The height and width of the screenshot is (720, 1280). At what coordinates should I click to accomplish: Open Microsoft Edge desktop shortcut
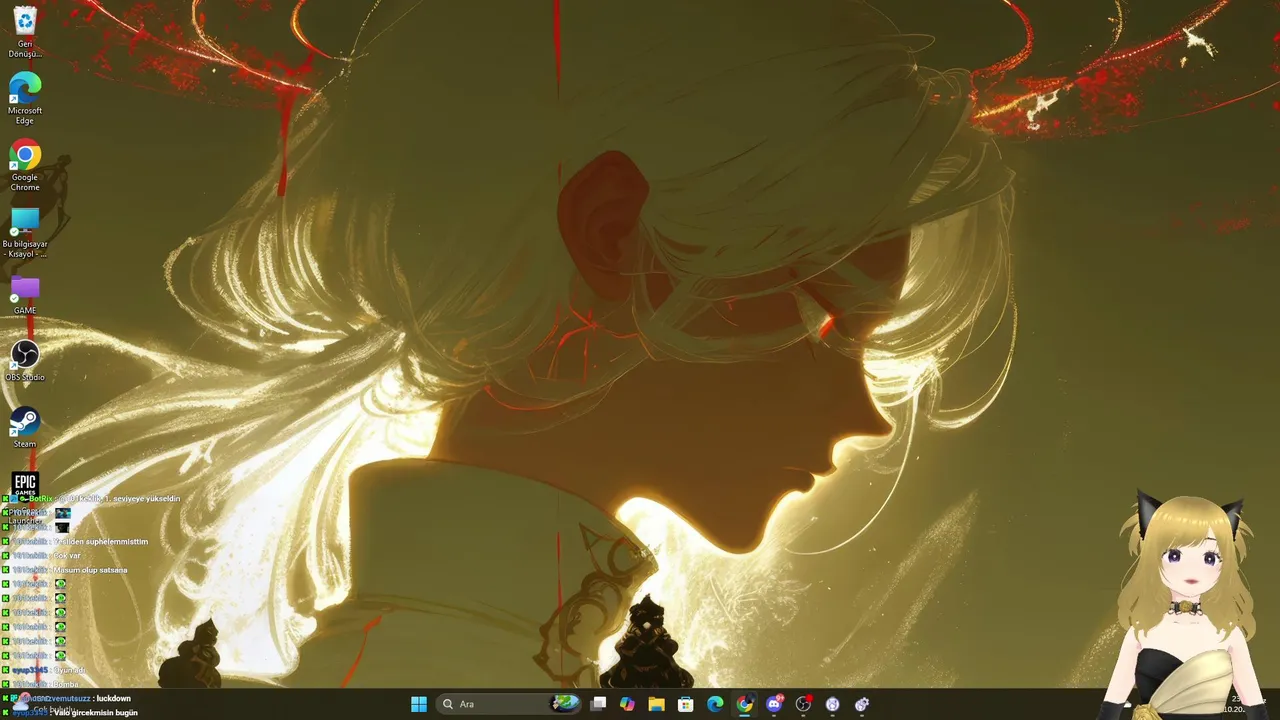25,98
